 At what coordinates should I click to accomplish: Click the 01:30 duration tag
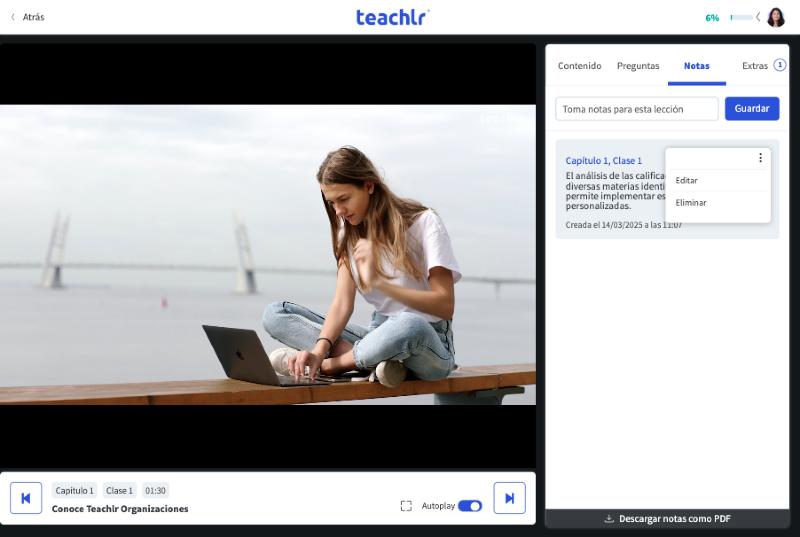155,491
